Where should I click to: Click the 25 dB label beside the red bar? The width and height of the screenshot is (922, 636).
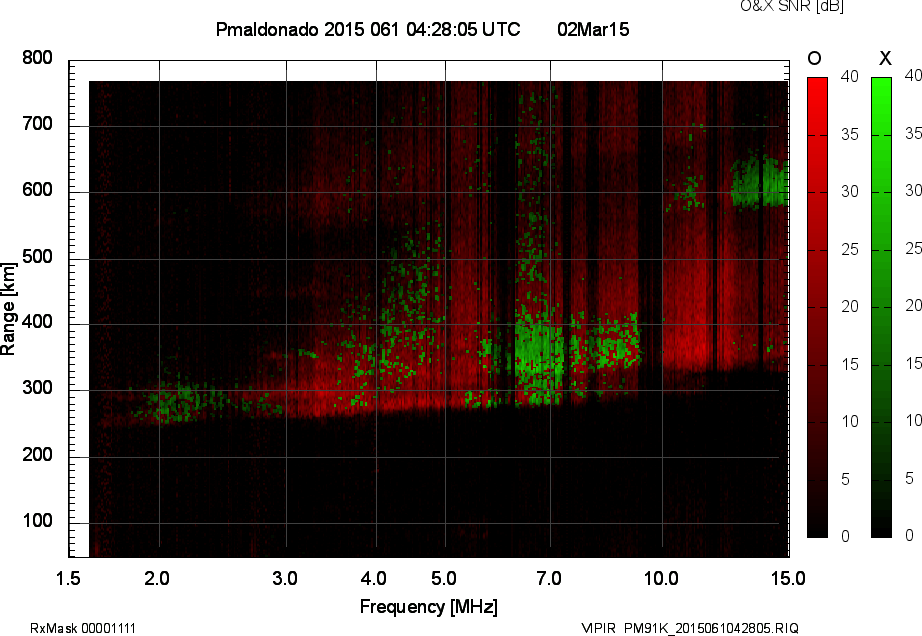point(850,249)
